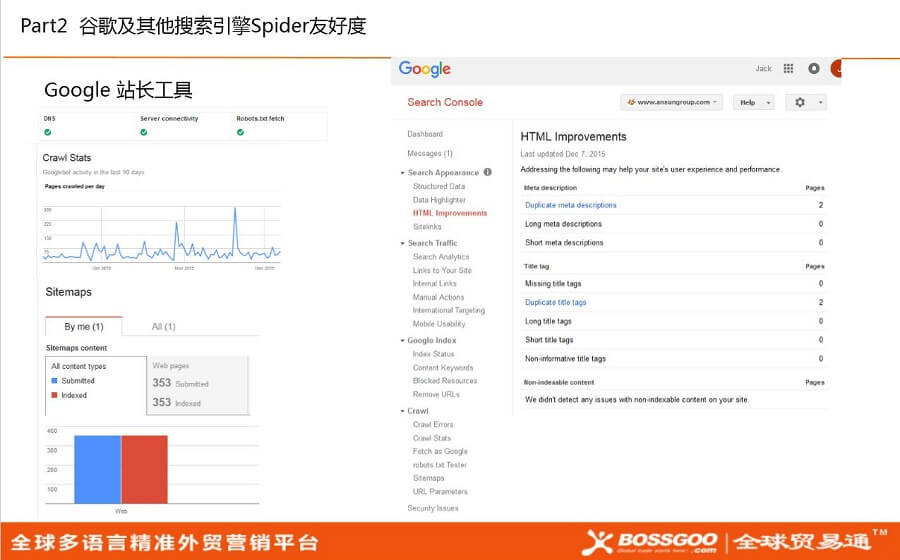Click the Google logo
The width and height of the screenshot is (900, 560).
pos(424,69)
